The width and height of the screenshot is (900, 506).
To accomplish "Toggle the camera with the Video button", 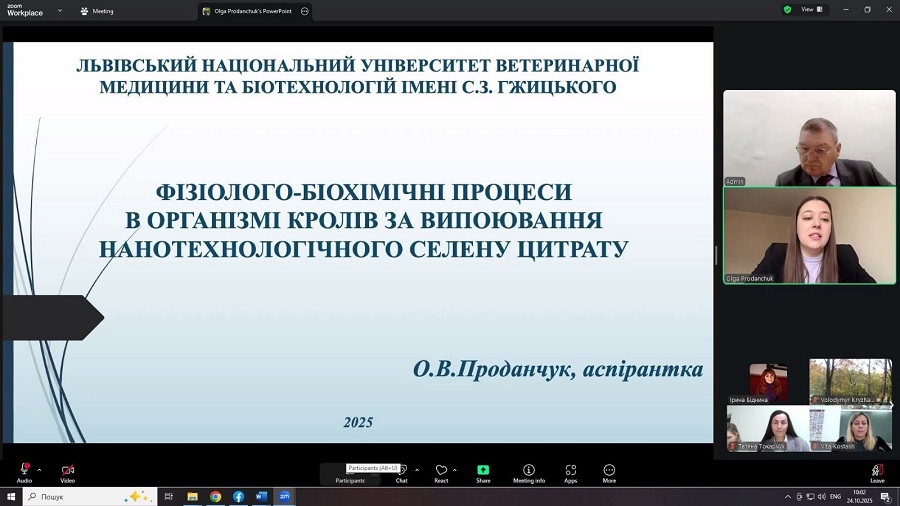I will [67, 471].
